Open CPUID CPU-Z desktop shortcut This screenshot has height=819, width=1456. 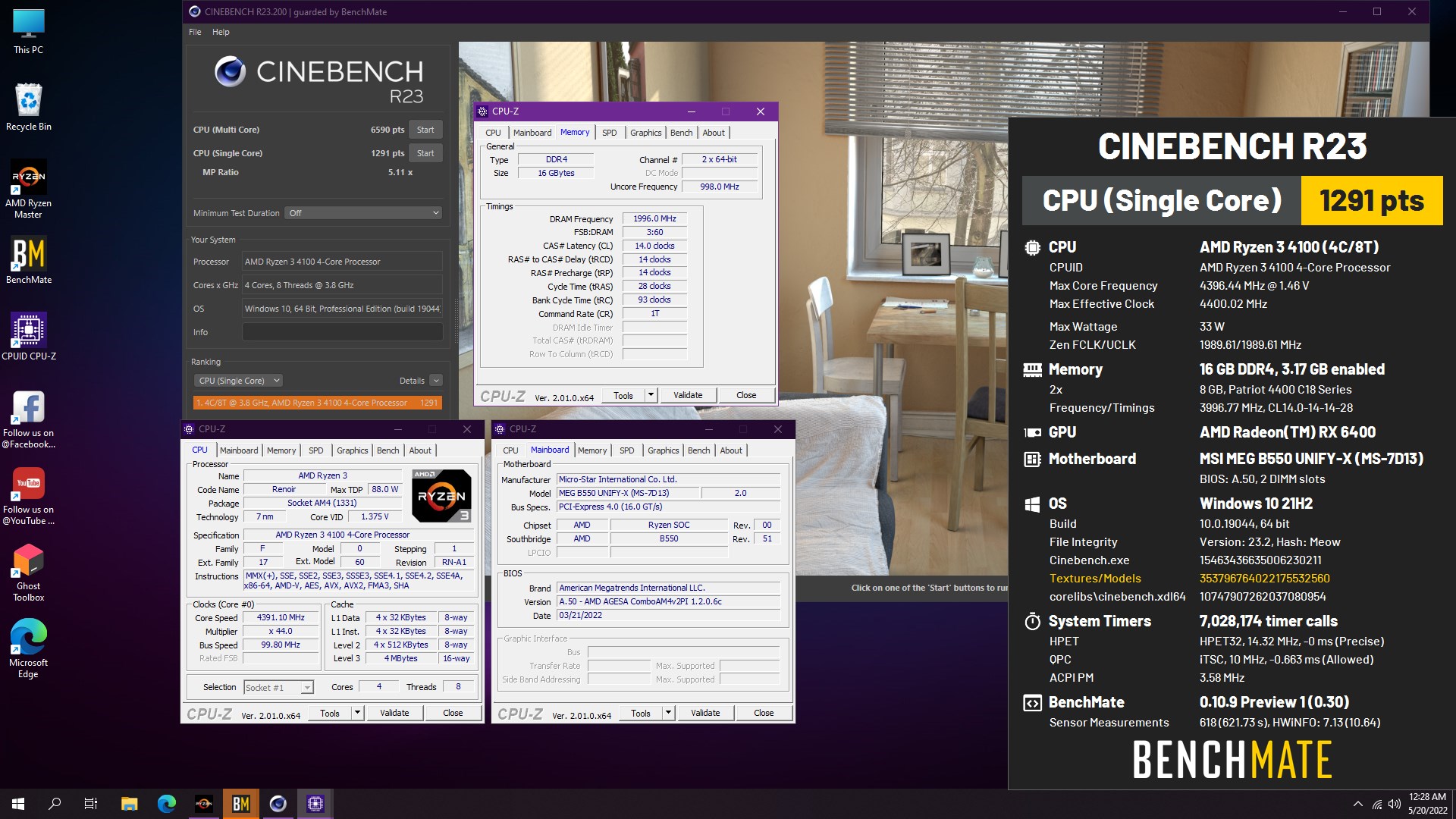[x=29, y=336]
